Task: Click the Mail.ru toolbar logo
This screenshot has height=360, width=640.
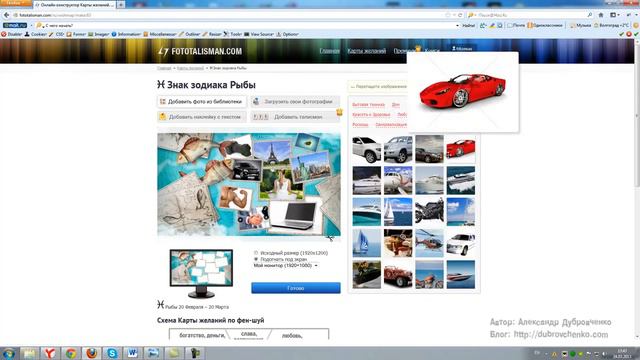Action: tap(15, 25)
